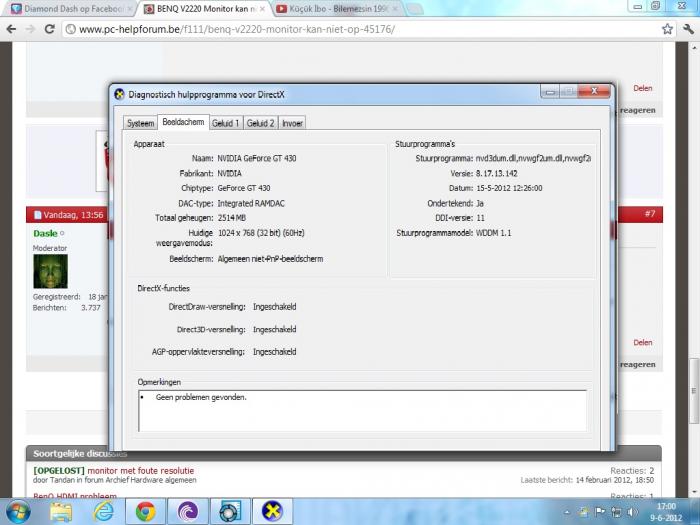
Task: Switch to the Invoer tab
Action: (x=292, y=123)
